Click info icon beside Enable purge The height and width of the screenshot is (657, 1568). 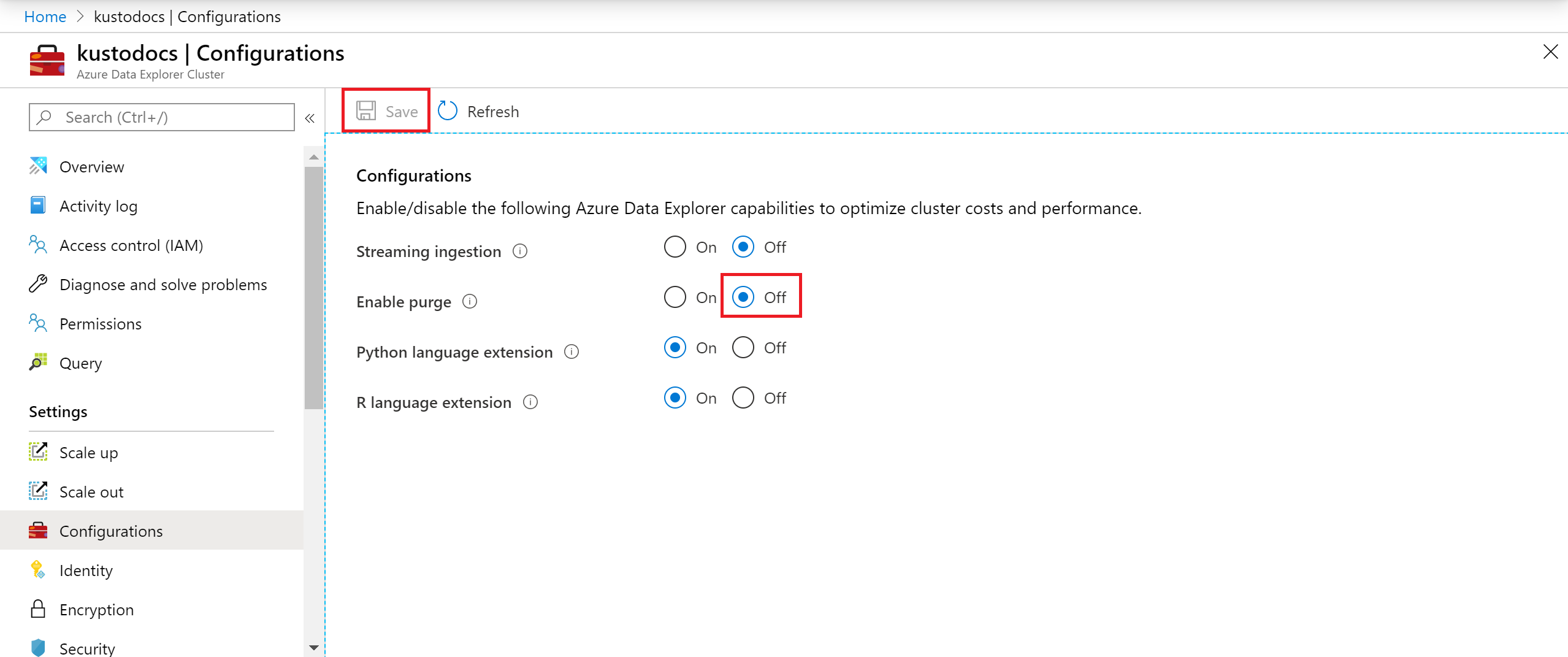(470, 302)
